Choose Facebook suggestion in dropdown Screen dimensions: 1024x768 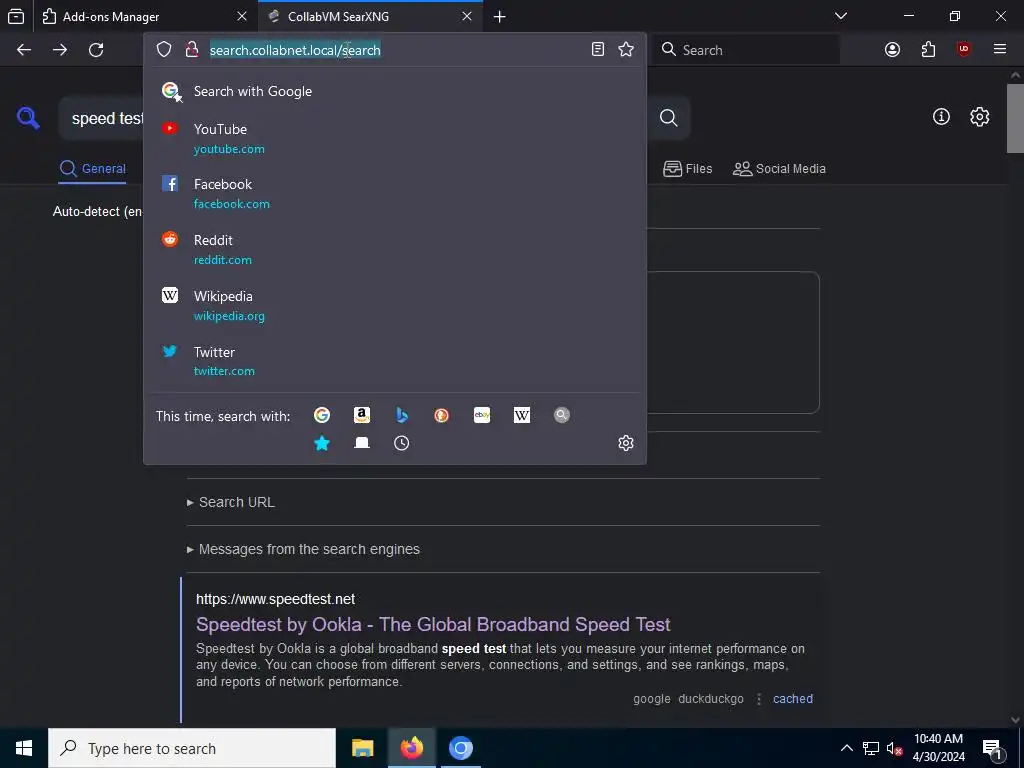click(395, 193)
